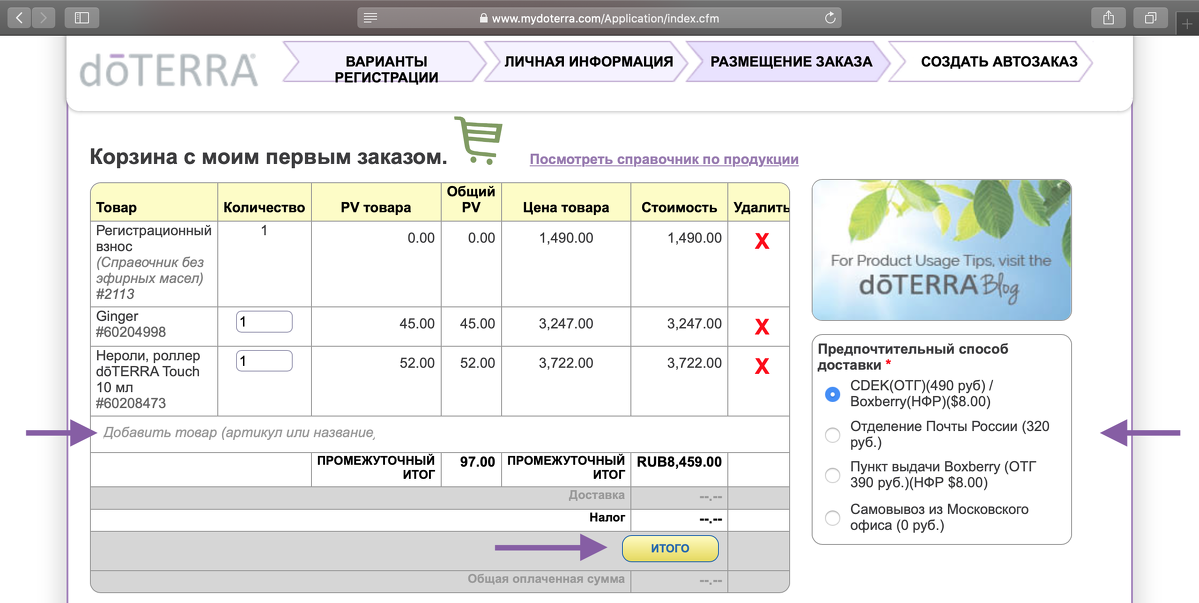Click the Ginger price 3,247.00 in Цена товара
This screenshot has width=1199, height=603.
(x=566, y=323)
